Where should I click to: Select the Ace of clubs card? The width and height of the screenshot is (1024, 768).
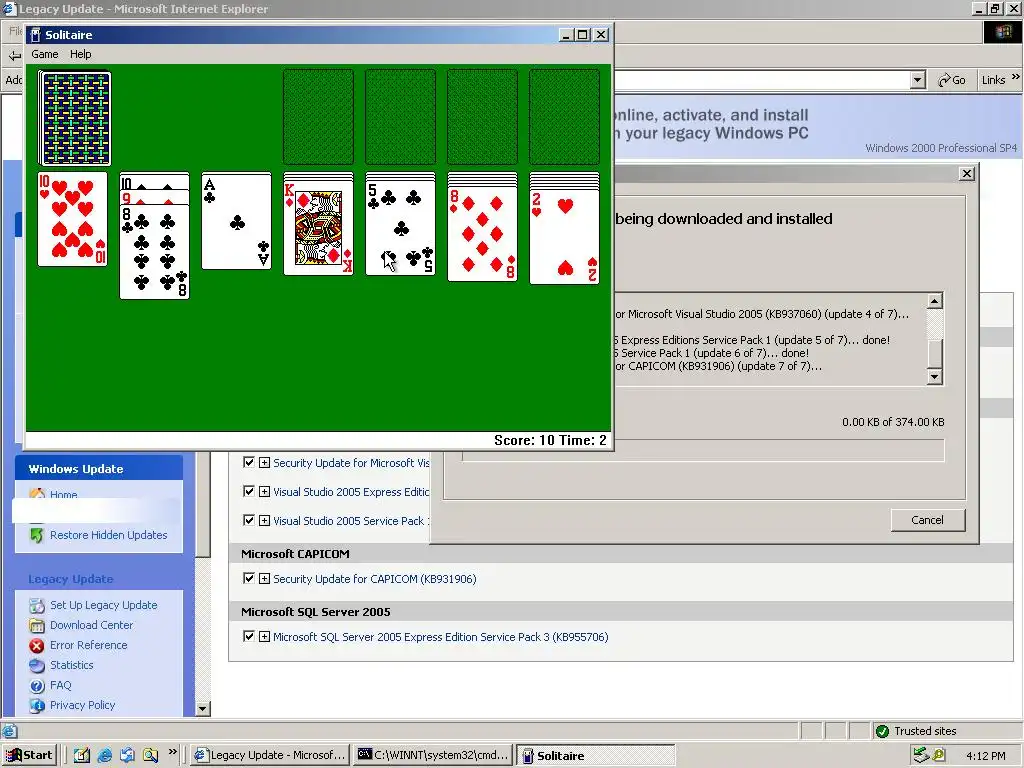point(236,222)
